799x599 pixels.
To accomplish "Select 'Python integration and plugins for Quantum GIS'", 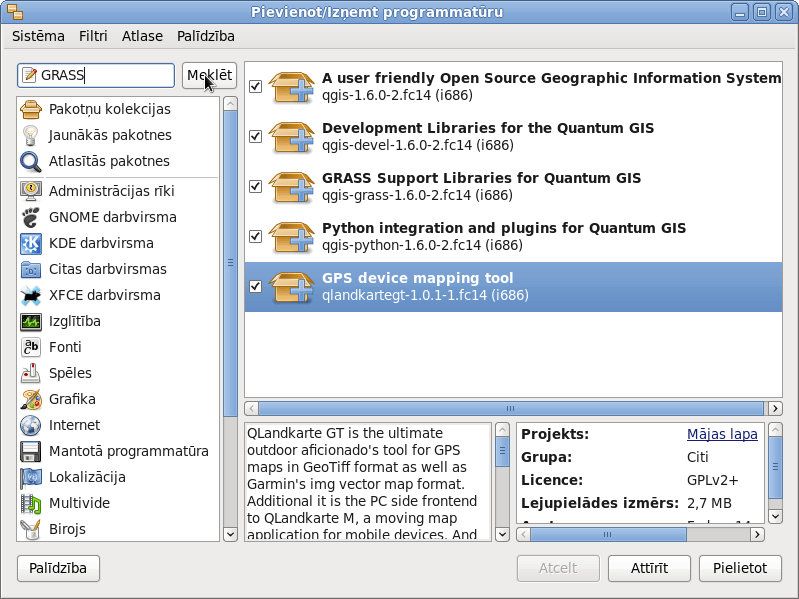I will (513, 236).
